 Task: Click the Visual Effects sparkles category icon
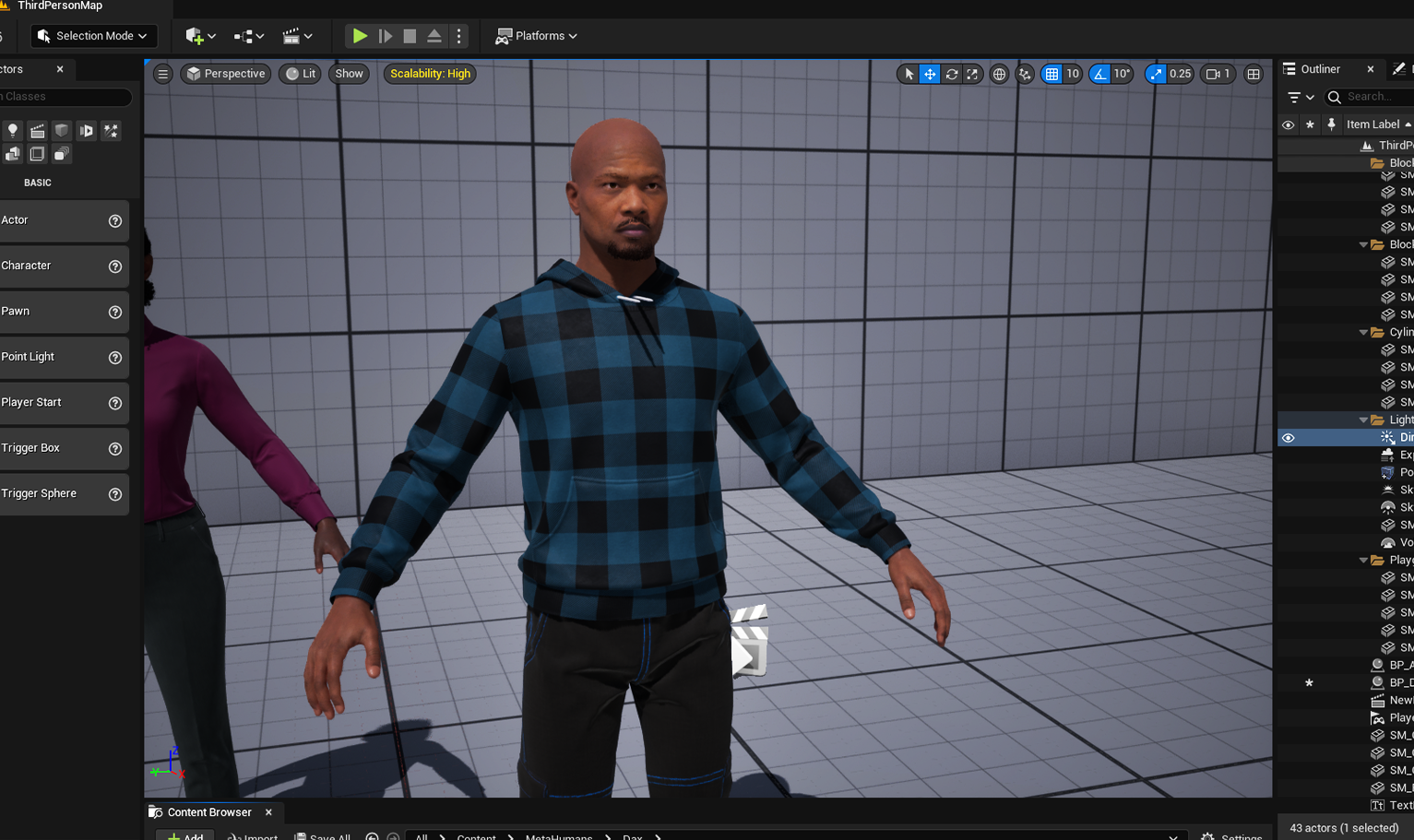[x=111, y=130]
